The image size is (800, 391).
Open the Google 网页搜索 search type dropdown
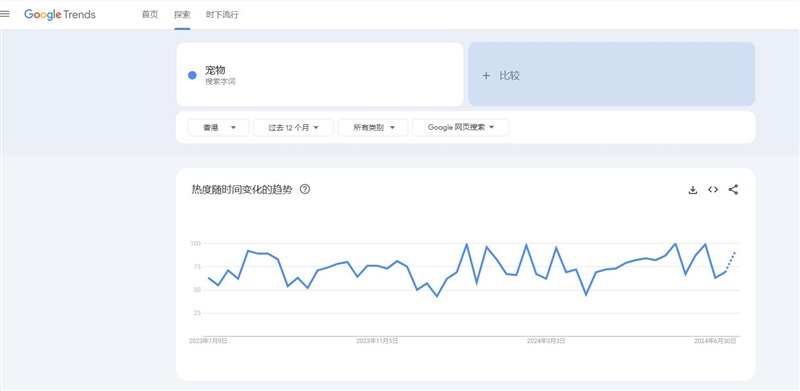click(x=461, y=128)
